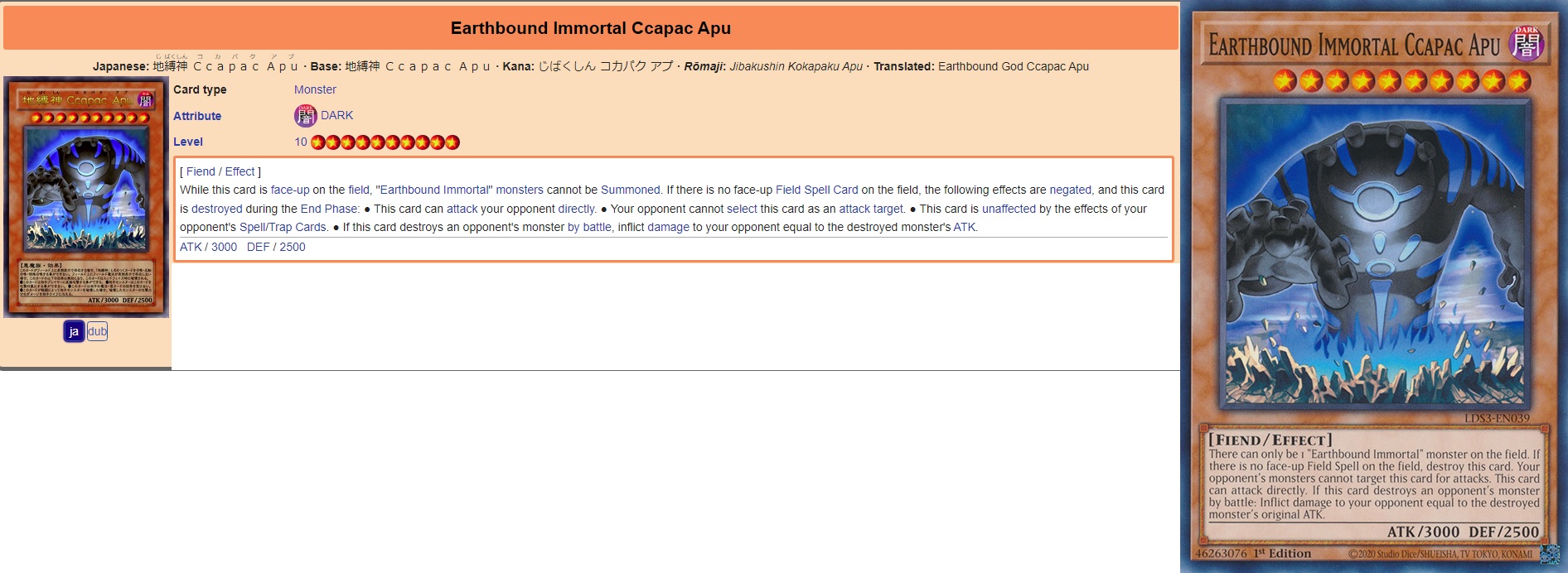Open the destroyed link
The image size is (1568, 573).
(217, 209)
